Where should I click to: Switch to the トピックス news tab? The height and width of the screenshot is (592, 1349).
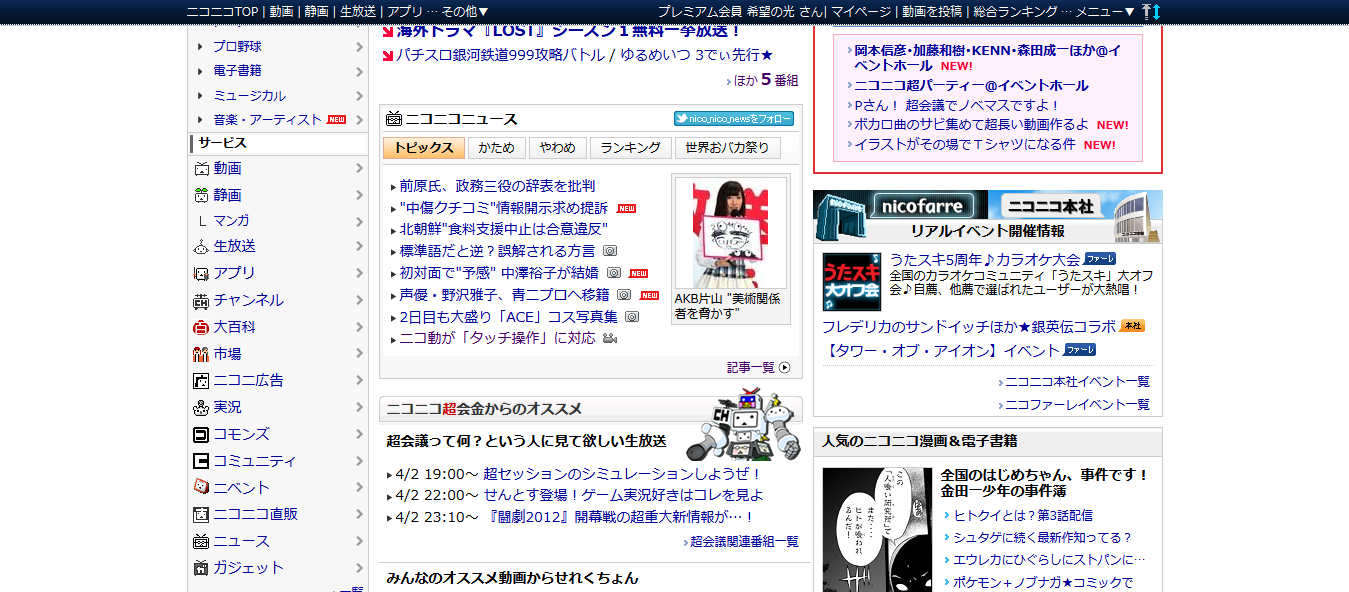424,148
